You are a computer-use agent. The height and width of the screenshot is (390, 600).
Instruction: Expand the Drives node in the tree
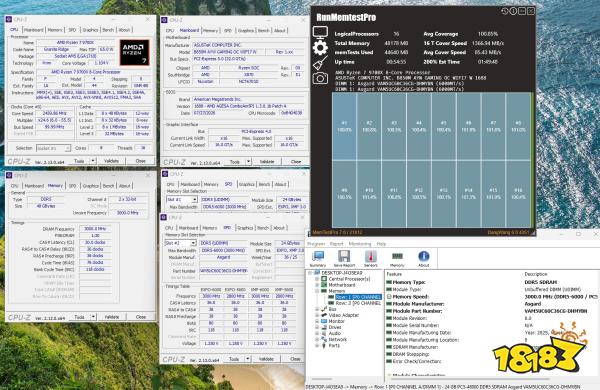tap(317, 327)
